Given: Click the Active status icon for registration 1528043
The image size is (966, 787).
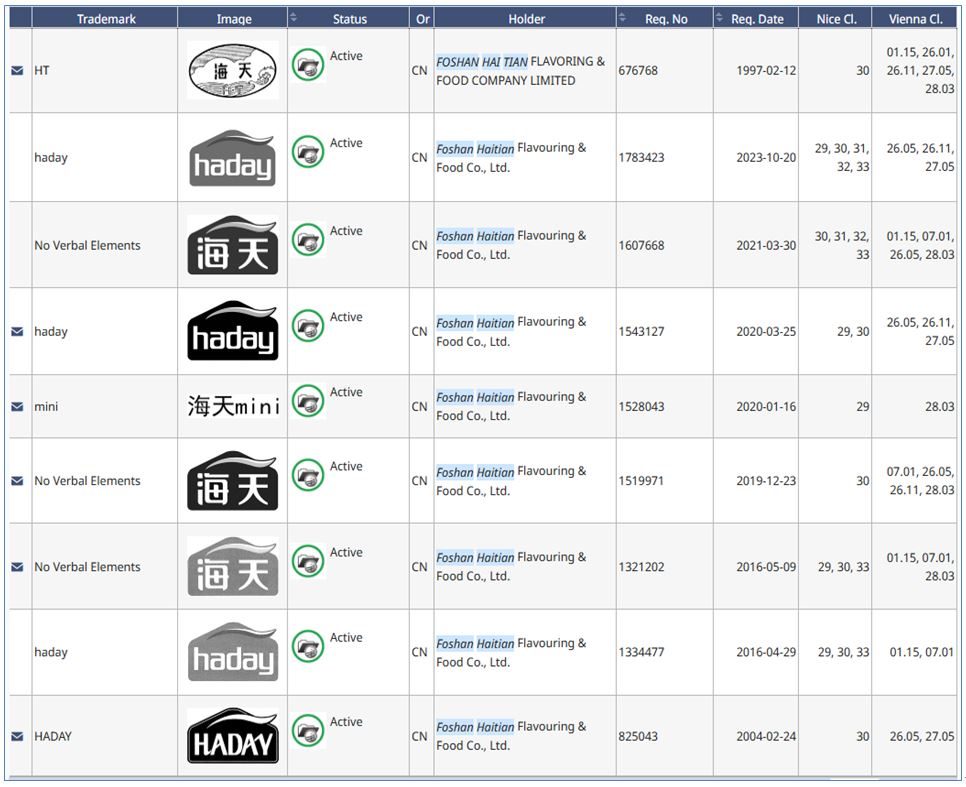Looking at the screenshot, I should 308,401.
